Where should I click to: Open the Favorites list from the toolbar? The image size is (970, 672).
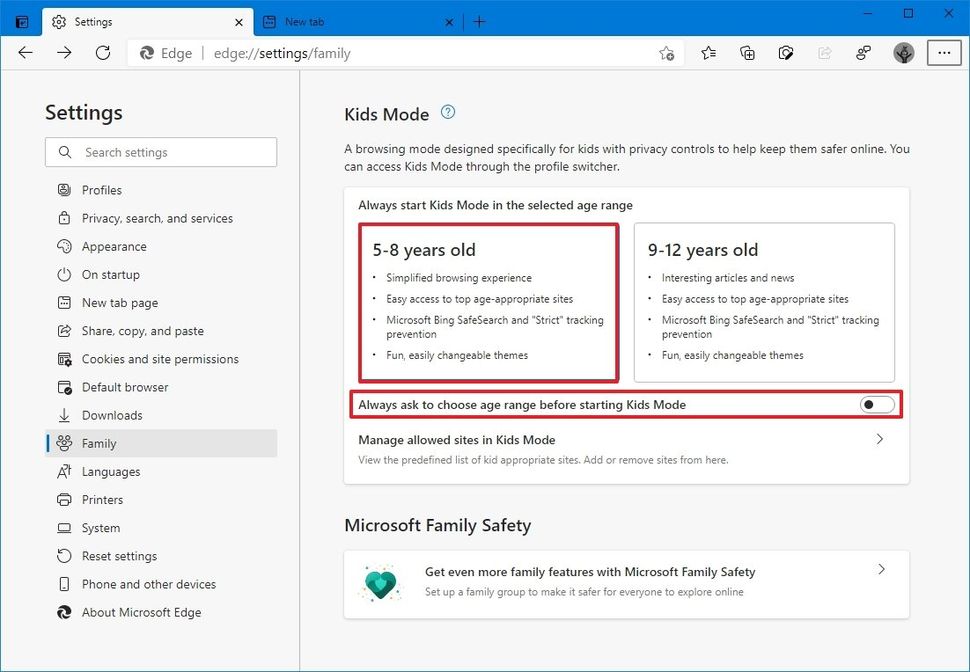(708, 53)
